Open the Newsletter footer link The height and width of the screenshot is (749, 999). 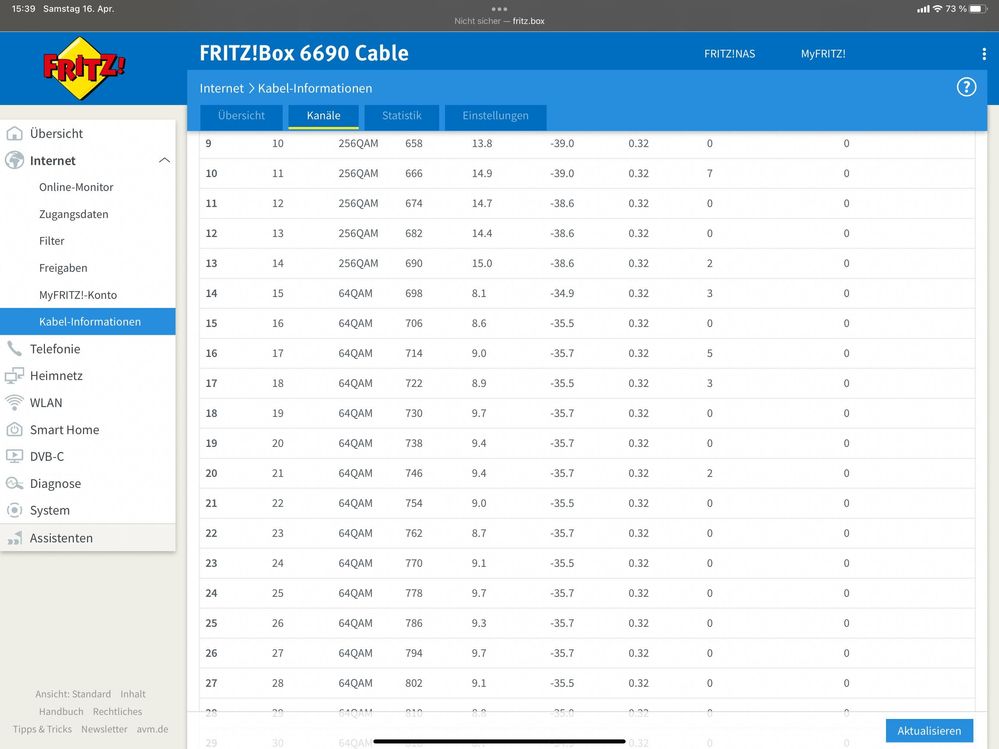(104, 729)
